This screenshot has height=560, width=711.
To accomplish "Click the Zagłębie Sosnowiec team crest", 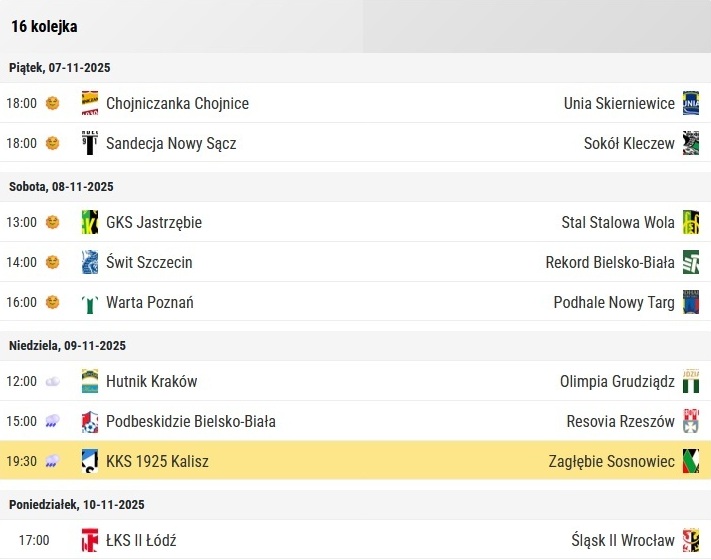I will point(691,461).
